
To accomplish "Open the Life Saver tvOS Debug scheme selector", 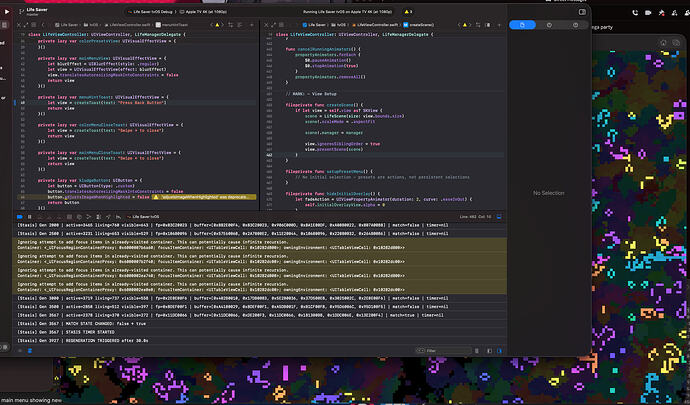I will click(151, 12).
